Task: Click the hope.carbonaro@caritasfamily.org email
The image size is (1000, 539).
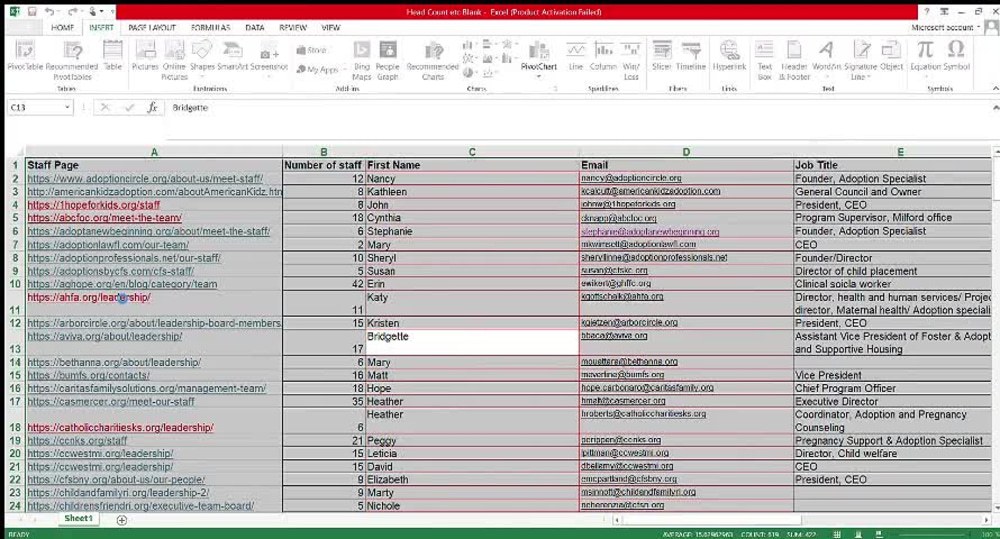Action: [x=647, y=388]
